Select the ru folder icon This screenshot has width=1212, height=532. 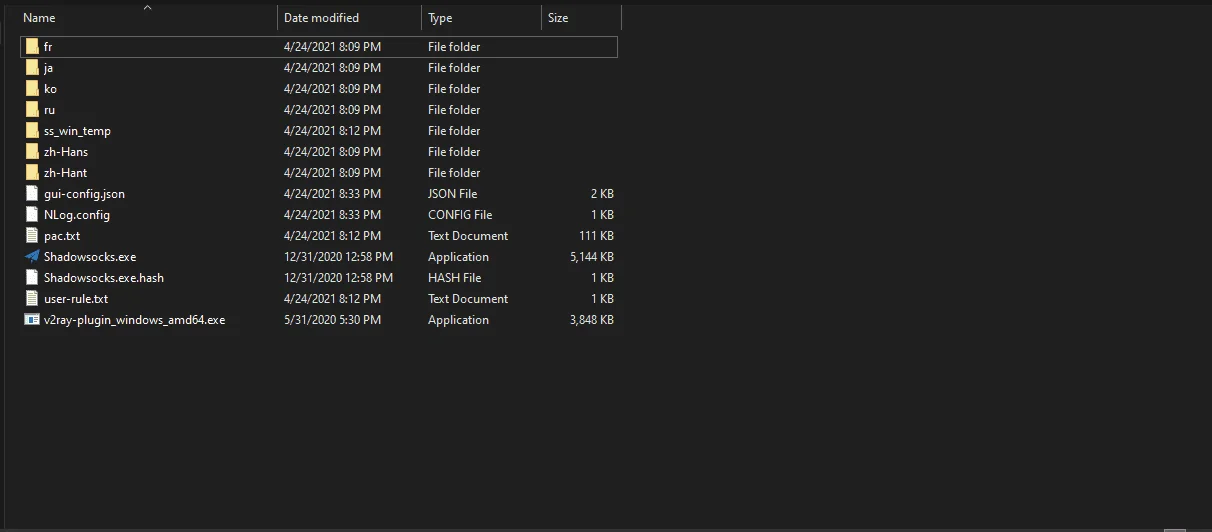click(x=32, y=110)
